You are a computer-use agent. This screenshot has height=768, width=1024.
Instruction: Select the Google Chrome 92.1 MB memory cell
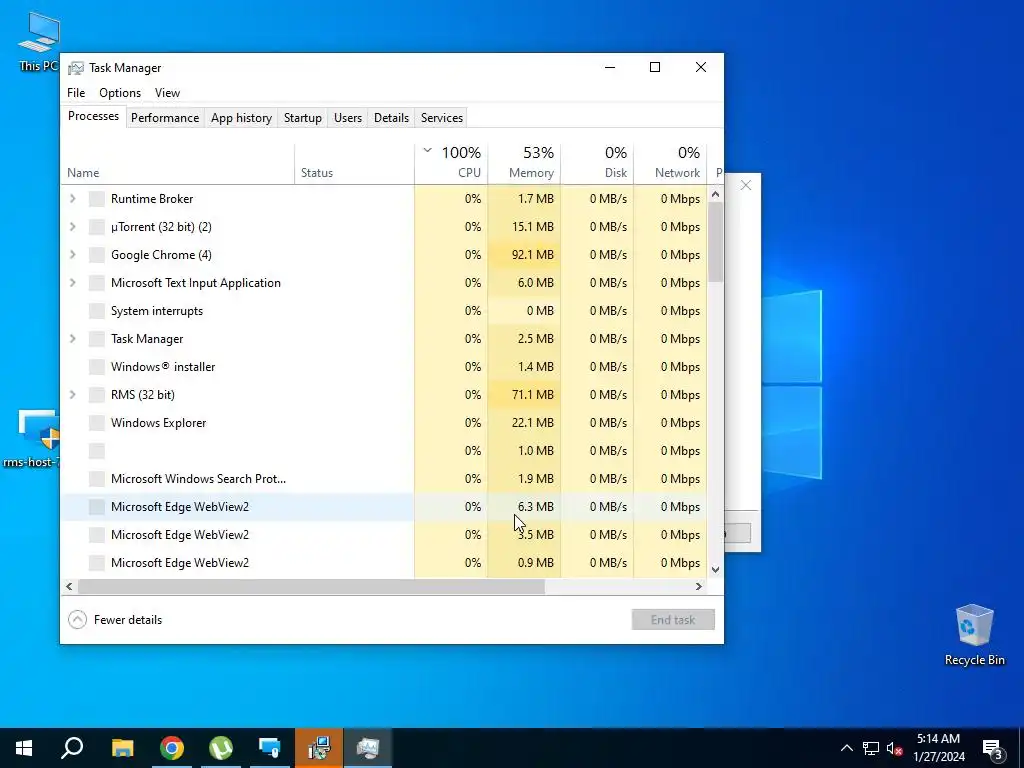[524, 255]
